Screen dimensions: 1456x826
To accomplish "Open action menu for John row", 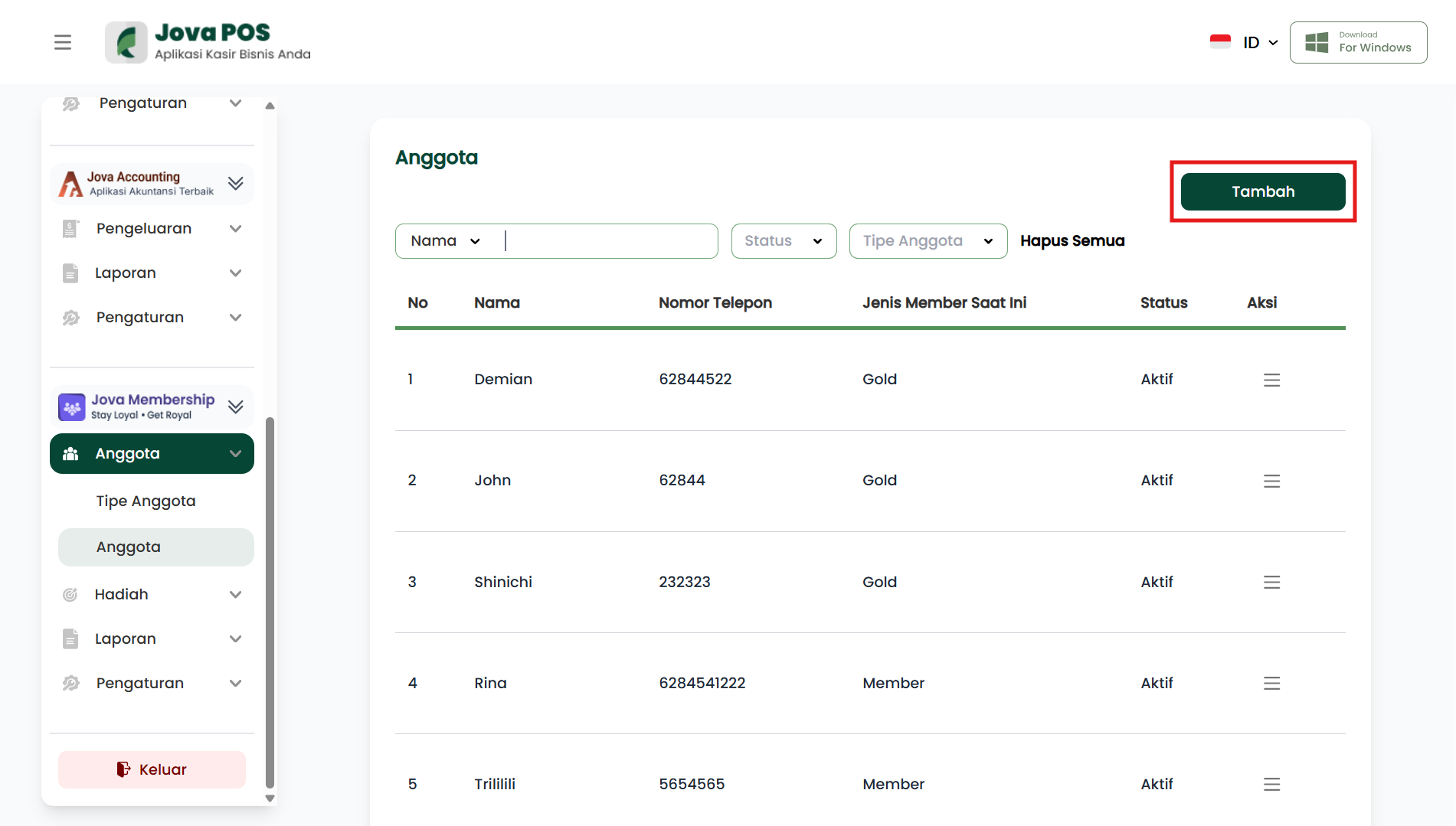I will click(x=1271, y=481).
